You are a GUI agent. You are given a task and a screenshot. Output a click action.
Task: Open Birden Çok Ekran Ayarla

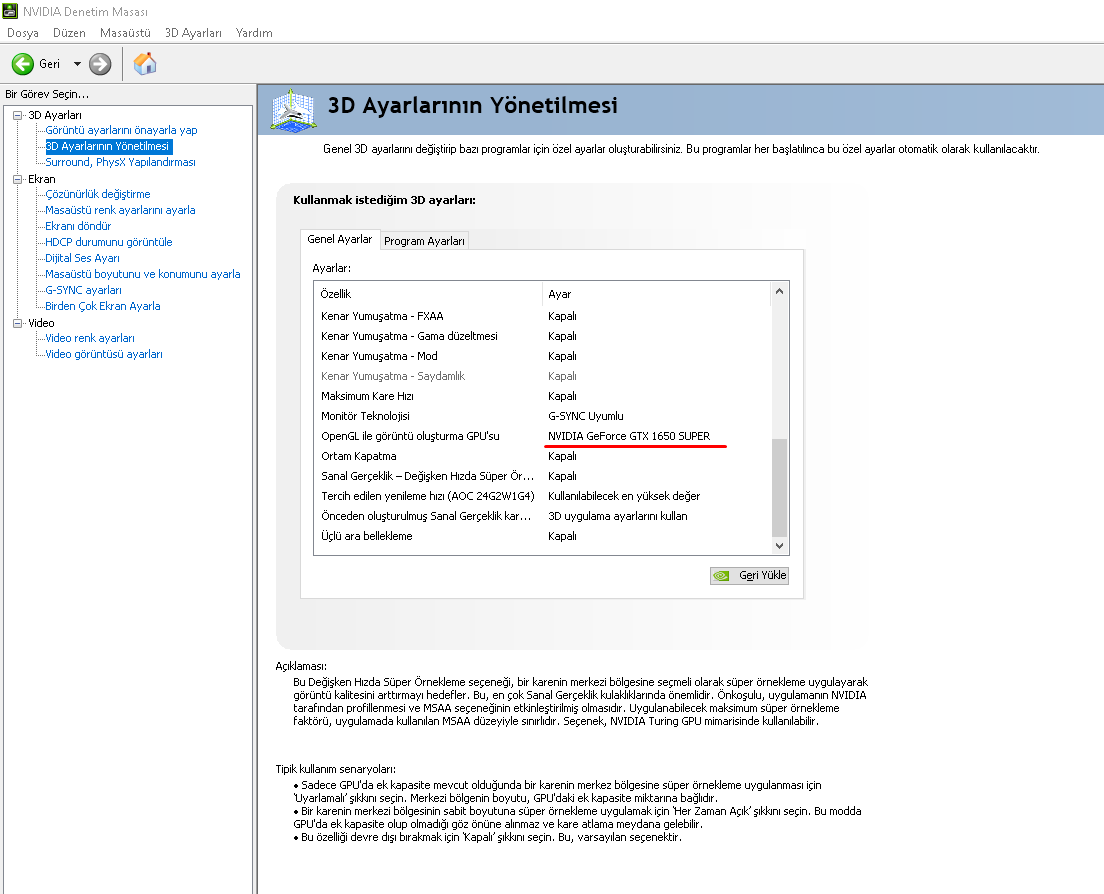(103, 306)
